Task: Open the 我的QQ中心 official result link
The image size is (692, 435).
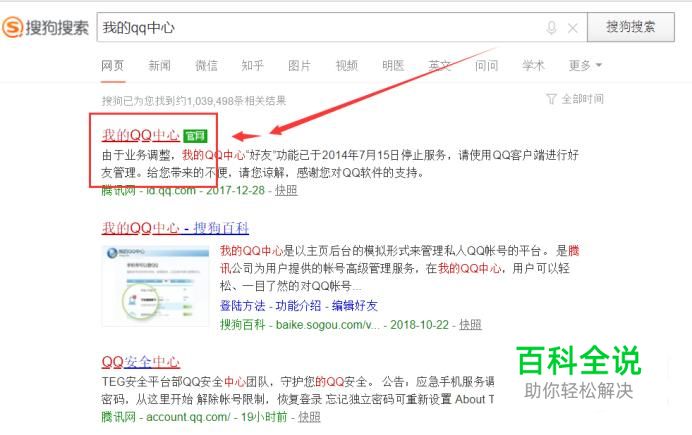Action: (x=140, y=135)
